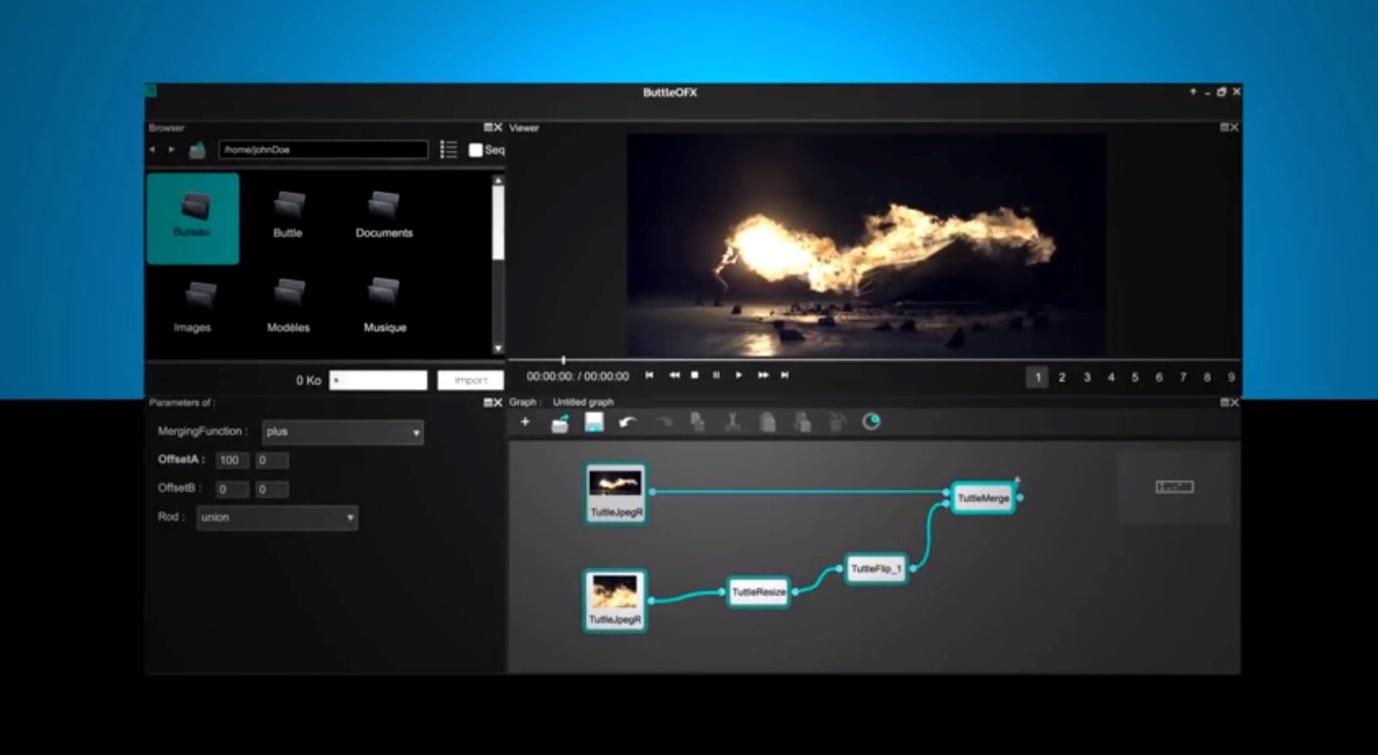Image resolution: width=1378 pixels, height=755 pixels.
Task: Undo the last graph action
Action: [628, 422]
